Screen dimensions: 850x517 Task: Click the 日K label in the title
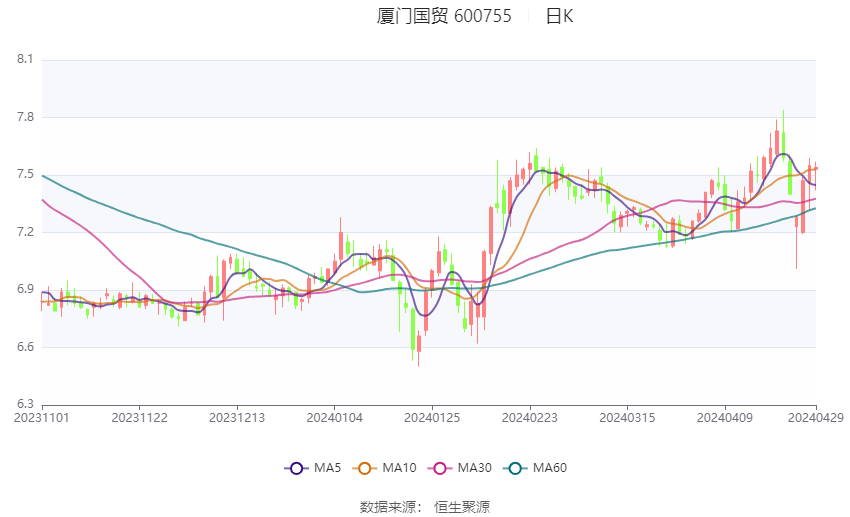point(559,16)
